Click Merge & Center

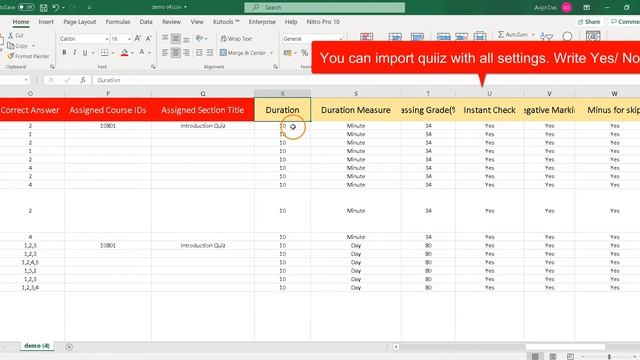pos(242,53)
